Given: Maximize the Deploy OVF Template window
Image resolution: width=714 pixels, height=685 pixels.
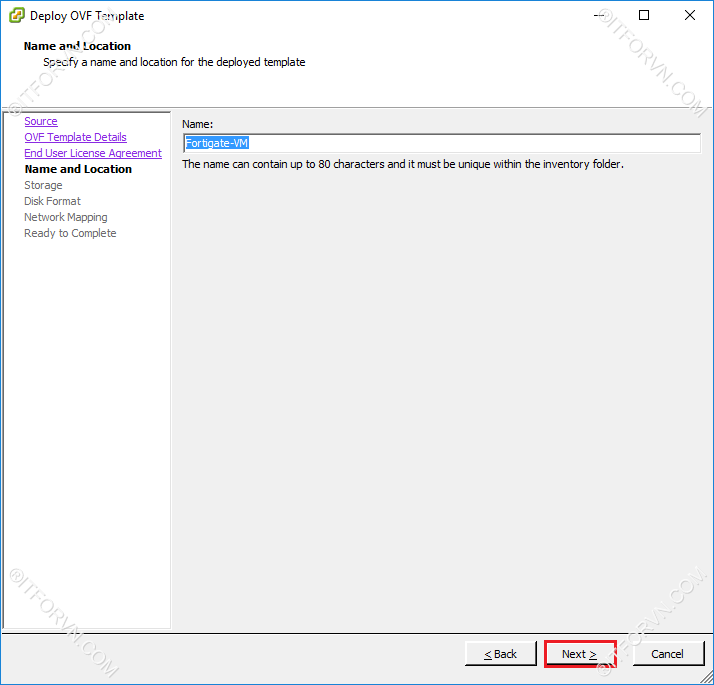Looking at the screenshot, I should click(643, 15).
